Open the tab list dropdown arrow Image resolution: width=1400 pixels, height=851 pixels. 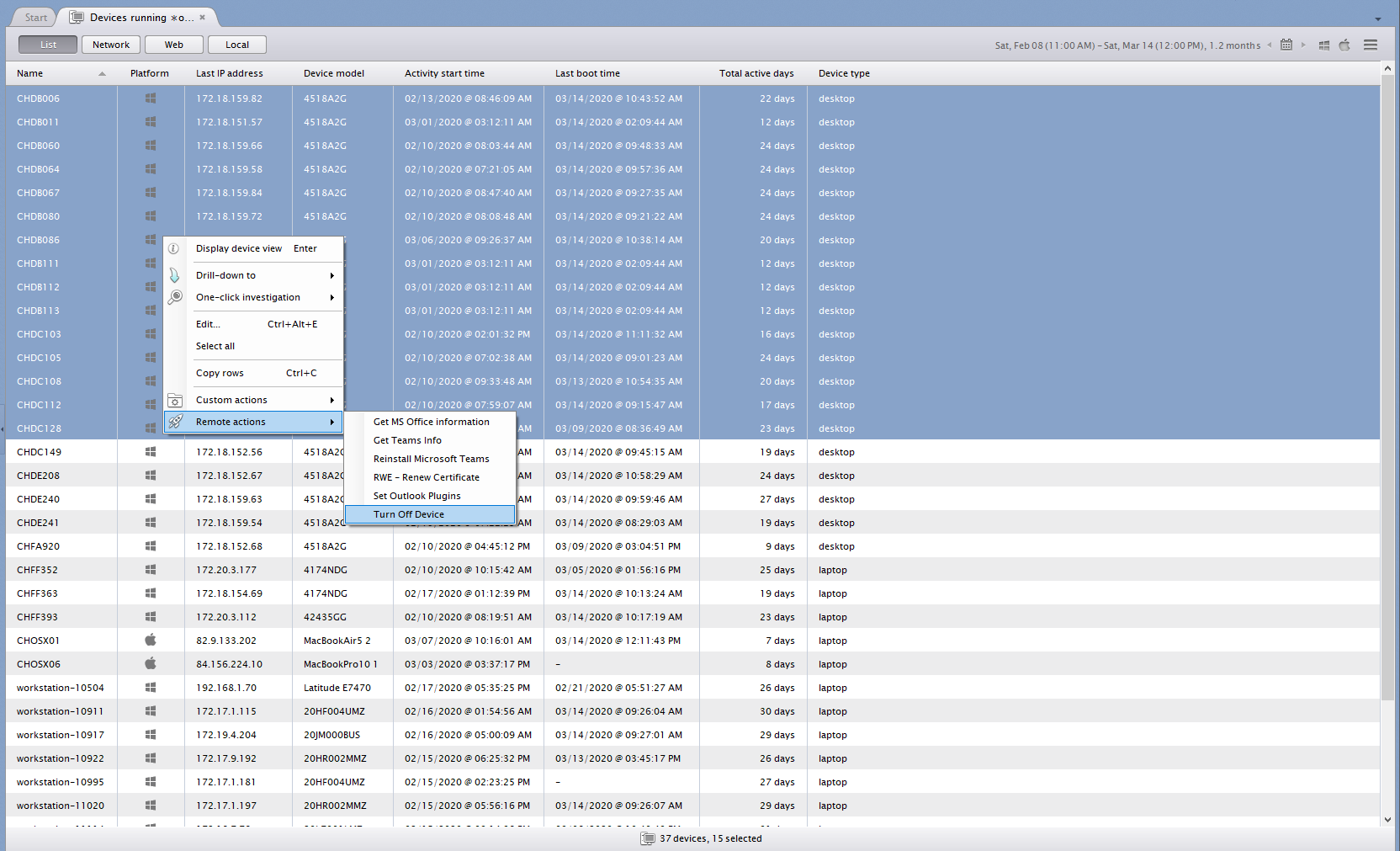tap(1377, 19)
